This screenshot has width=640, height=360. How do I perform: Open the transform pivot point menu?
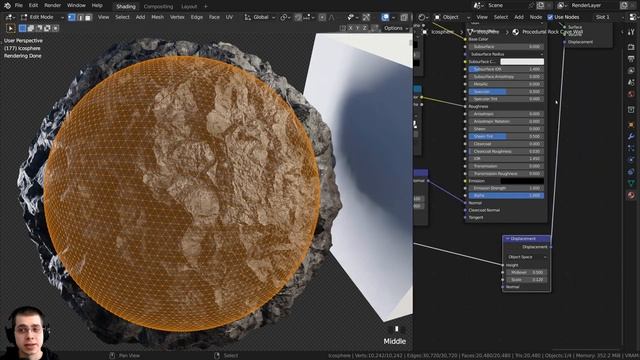pos(285,17)
